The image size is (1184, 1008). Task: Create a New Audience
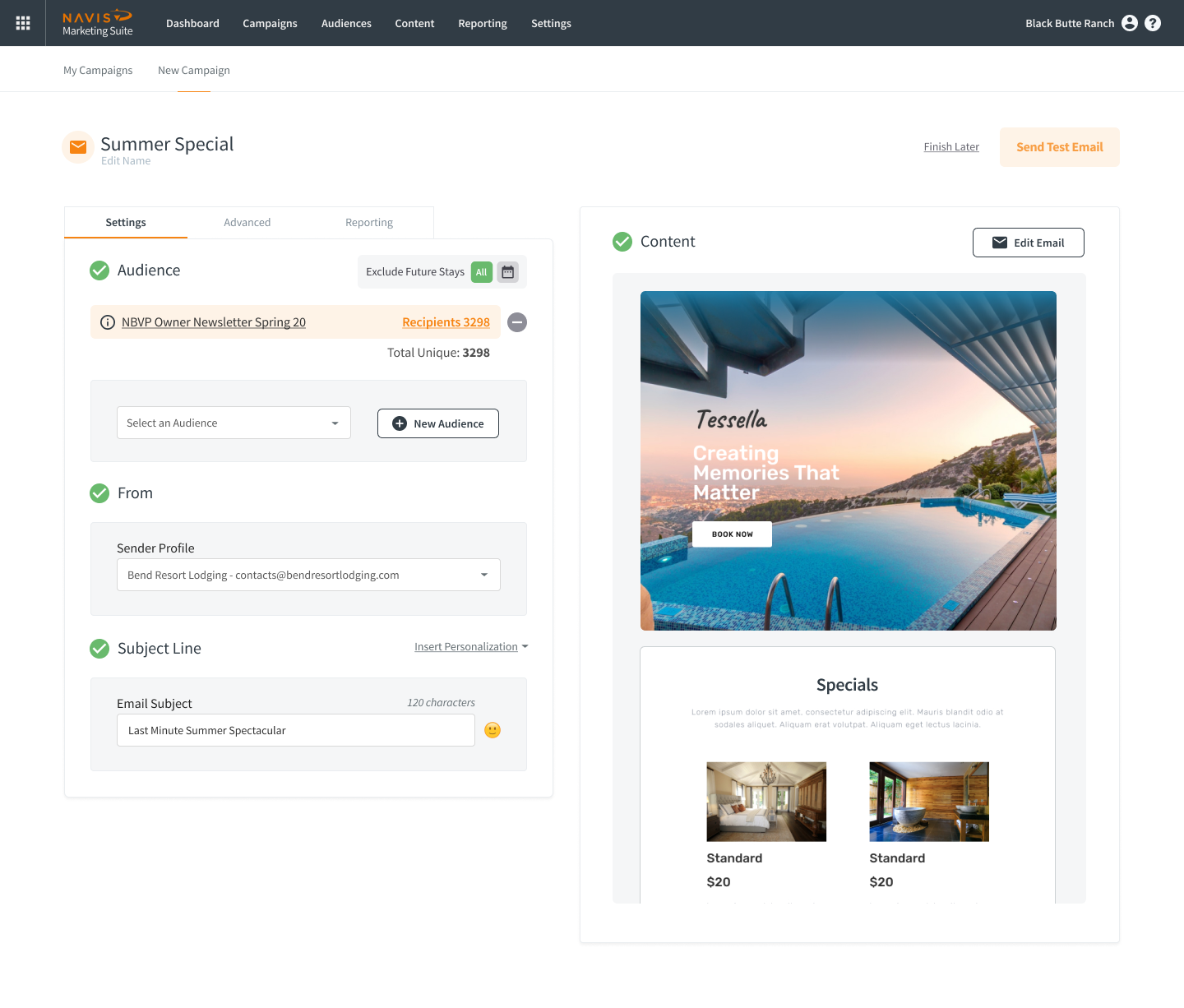[x=437, y=423]
